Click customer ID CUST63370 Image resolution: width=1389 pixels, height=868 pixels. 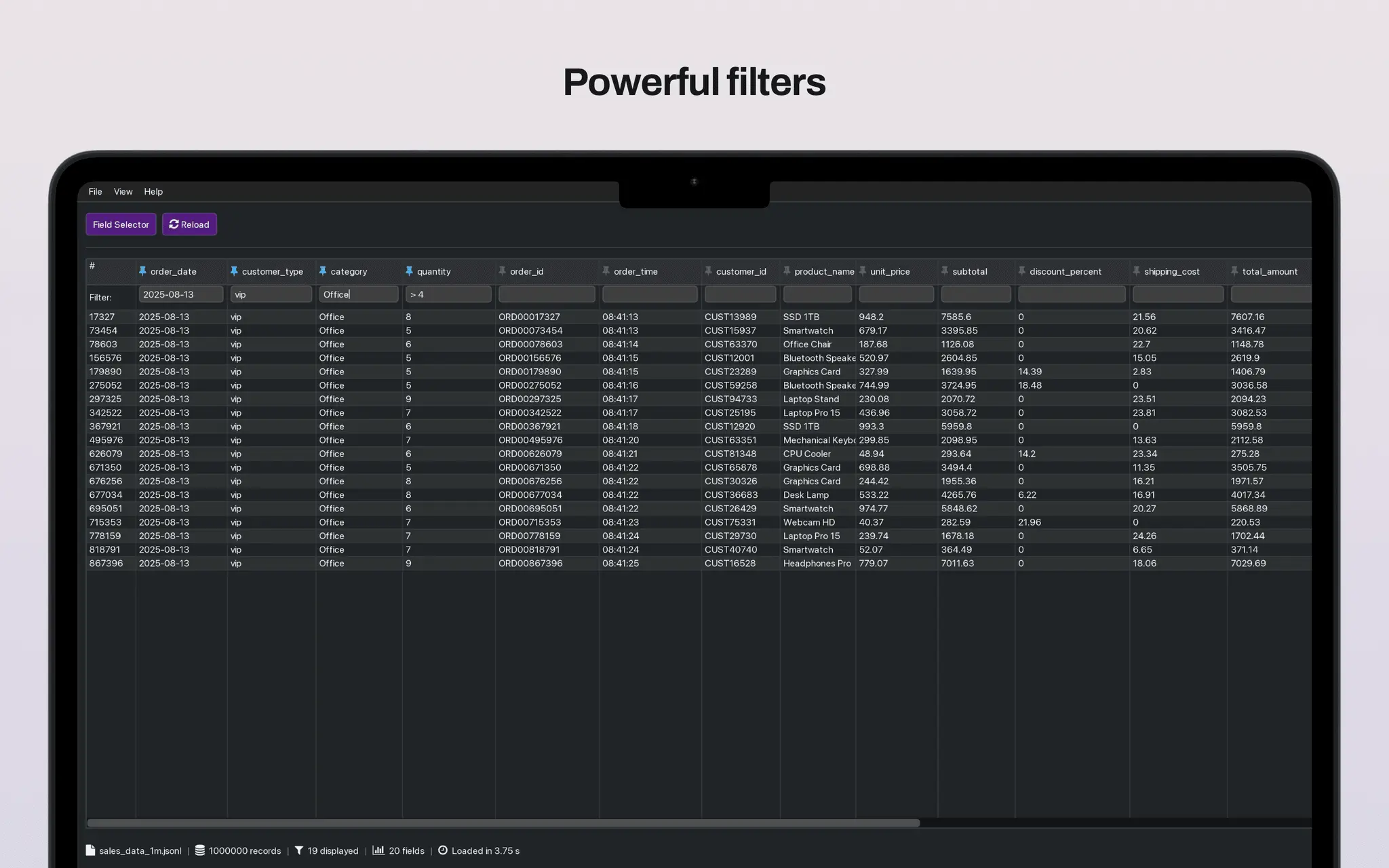click(730, 344)
